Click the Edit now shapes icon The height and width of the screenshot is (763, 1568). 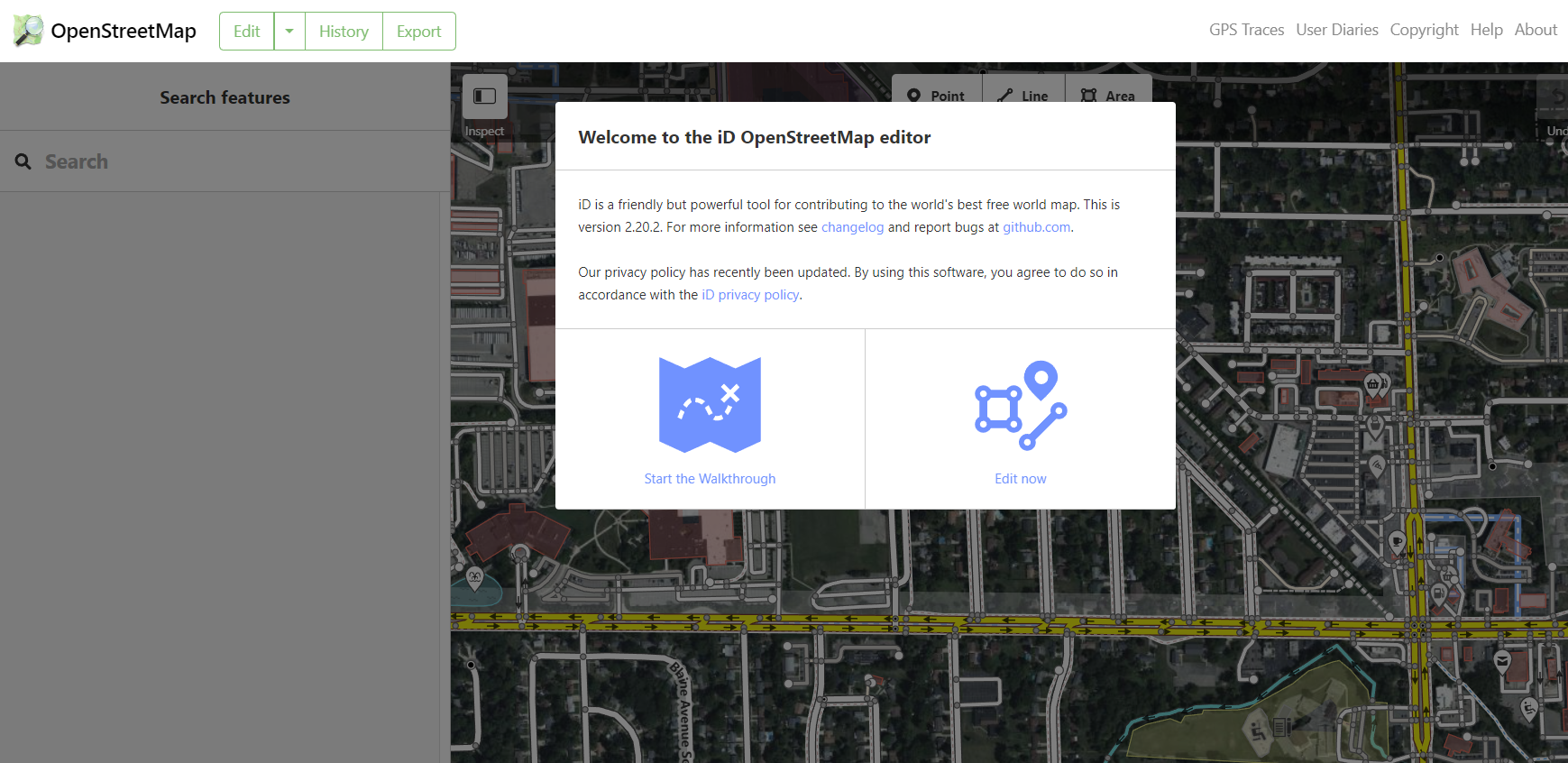click(x=1021, y=405)
